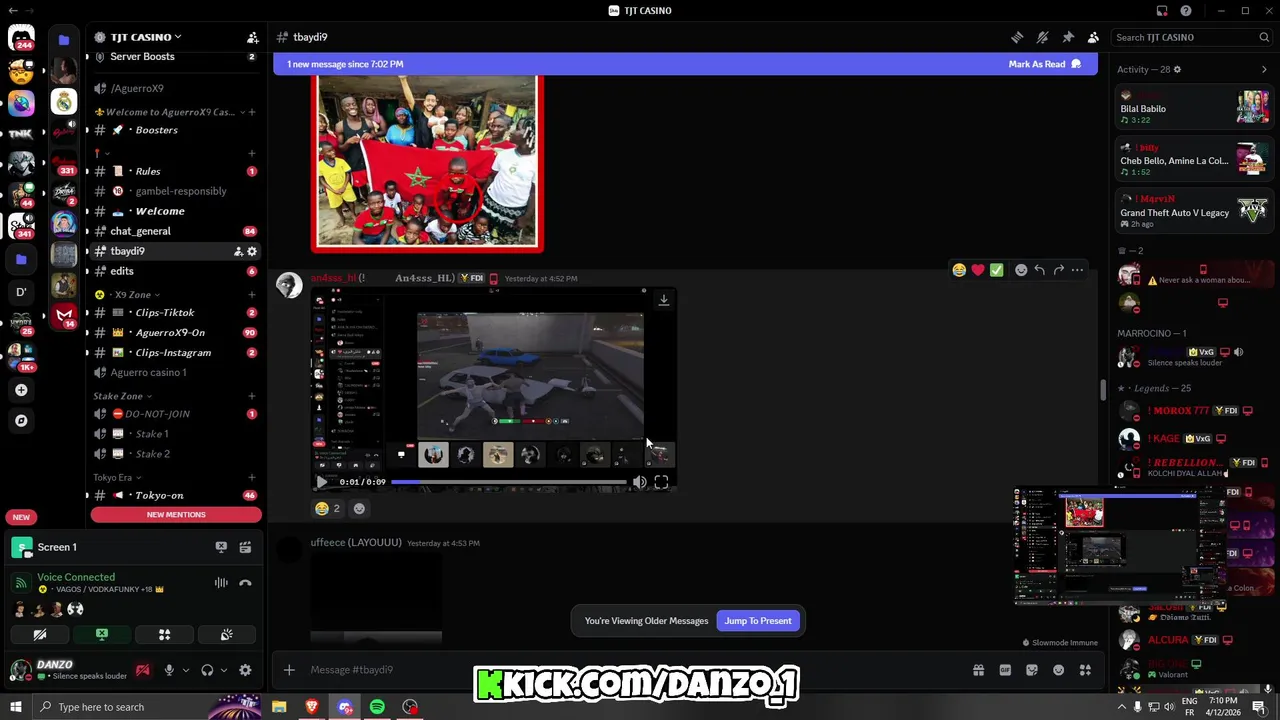This screenshot has height=720, width=1280.
Task: Open the emoji picker in message bar
Action: pos(1058,670)
